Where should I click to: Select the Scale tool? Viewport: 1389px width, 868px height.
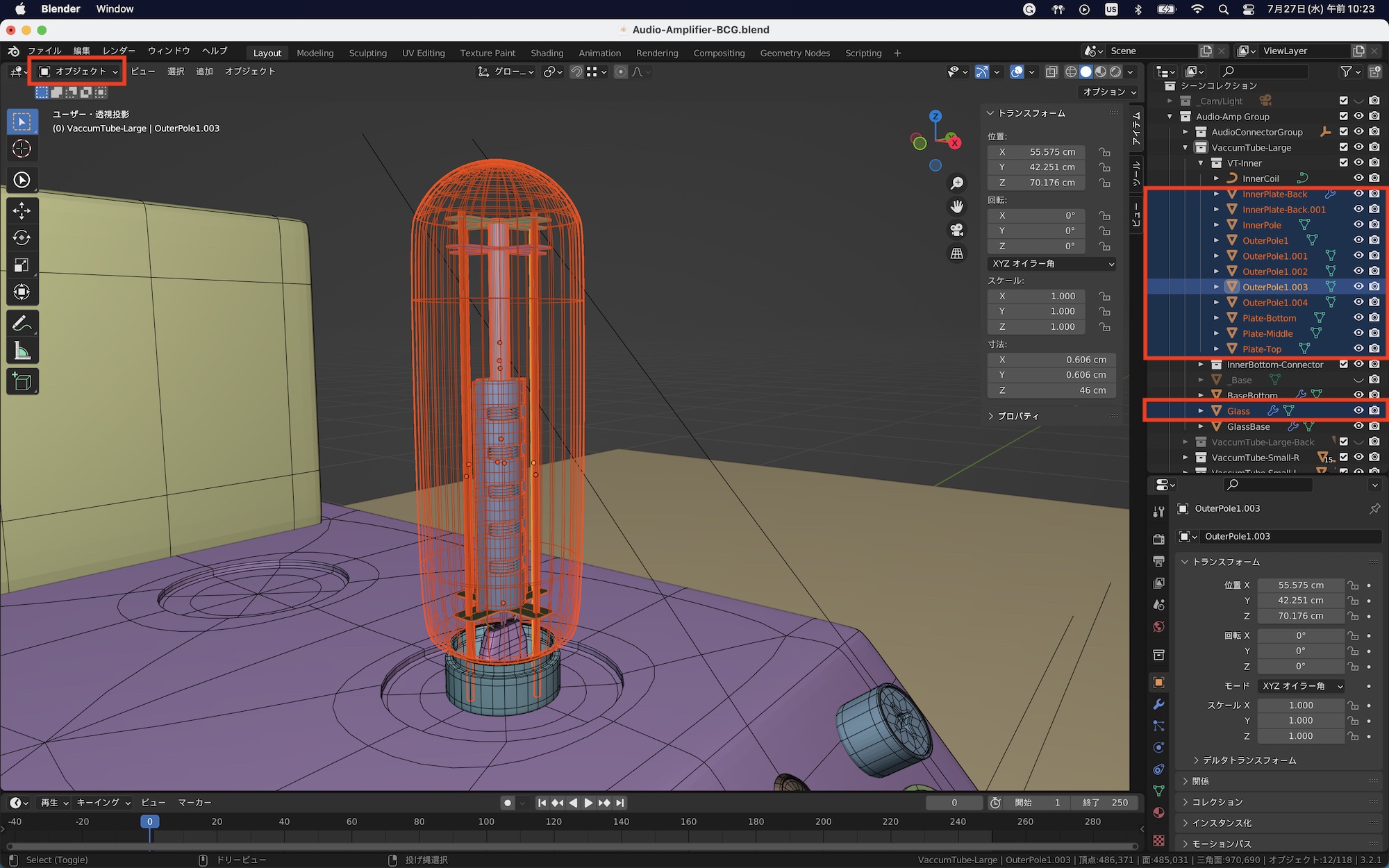tap(22, 265)
